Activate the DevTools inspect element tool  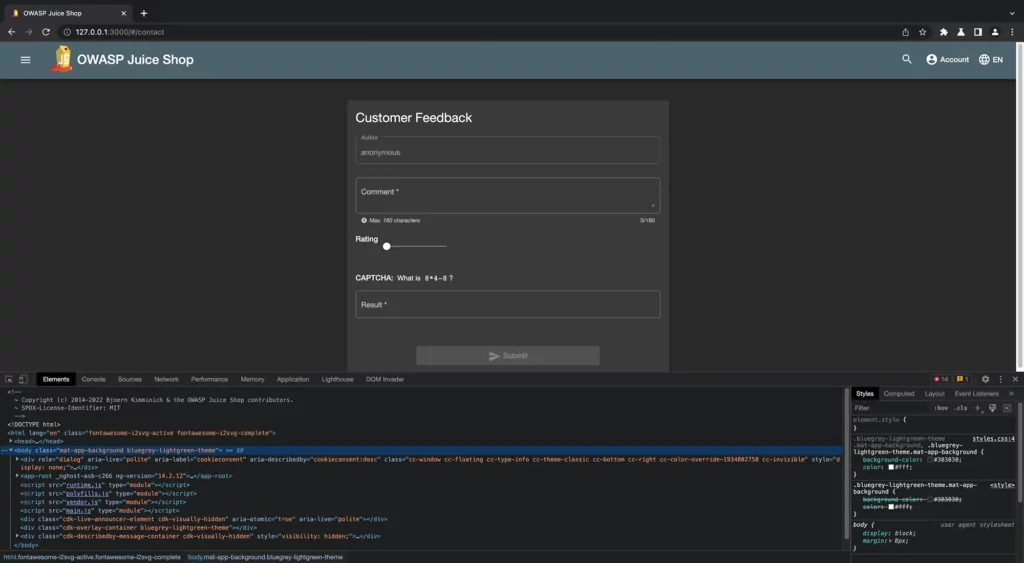(8, 379)
